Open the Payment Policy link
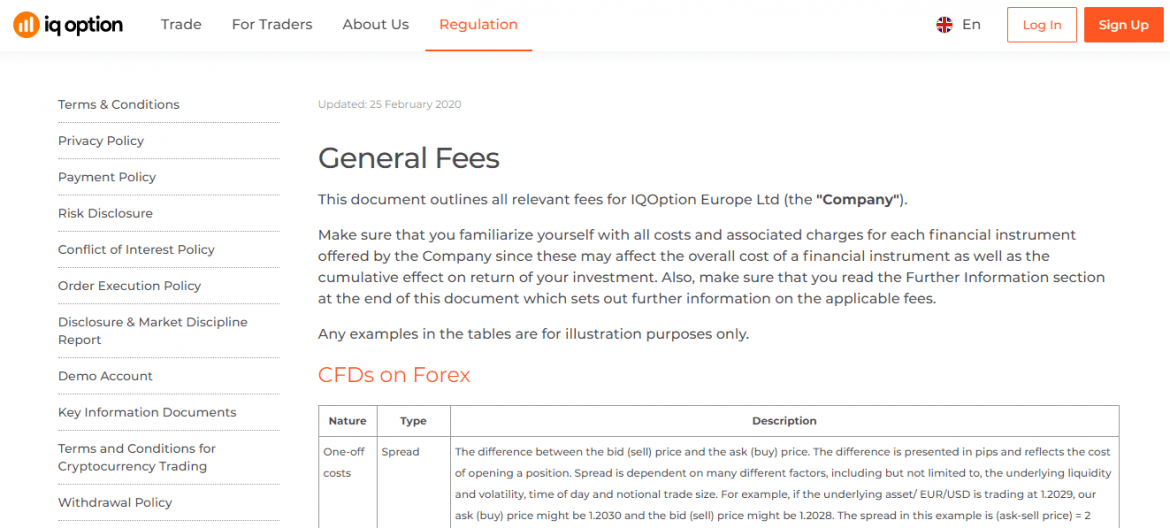The height and width of the screenshot is (528, 1170). click(107, 177)
